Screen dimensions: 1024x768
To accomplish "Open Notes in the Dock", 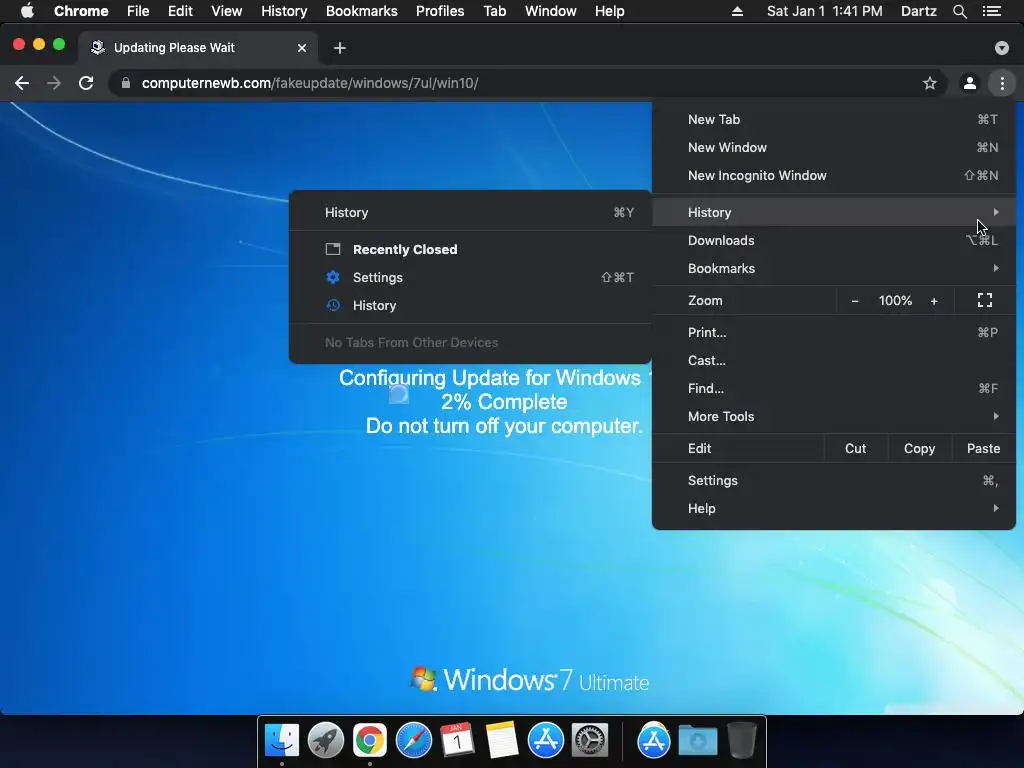I will [x=502, y=741].
